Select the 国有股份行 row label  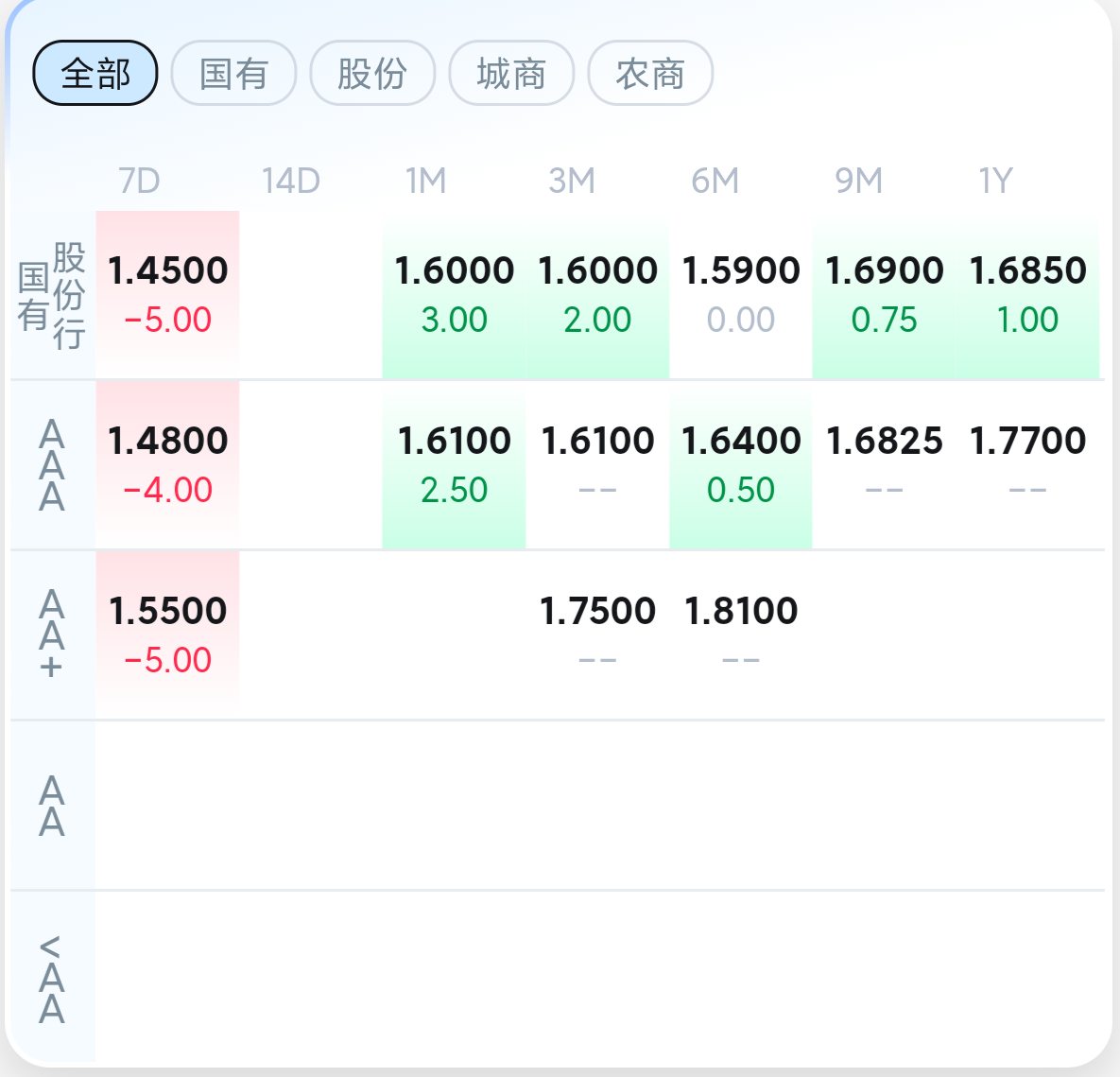[52, 295]
